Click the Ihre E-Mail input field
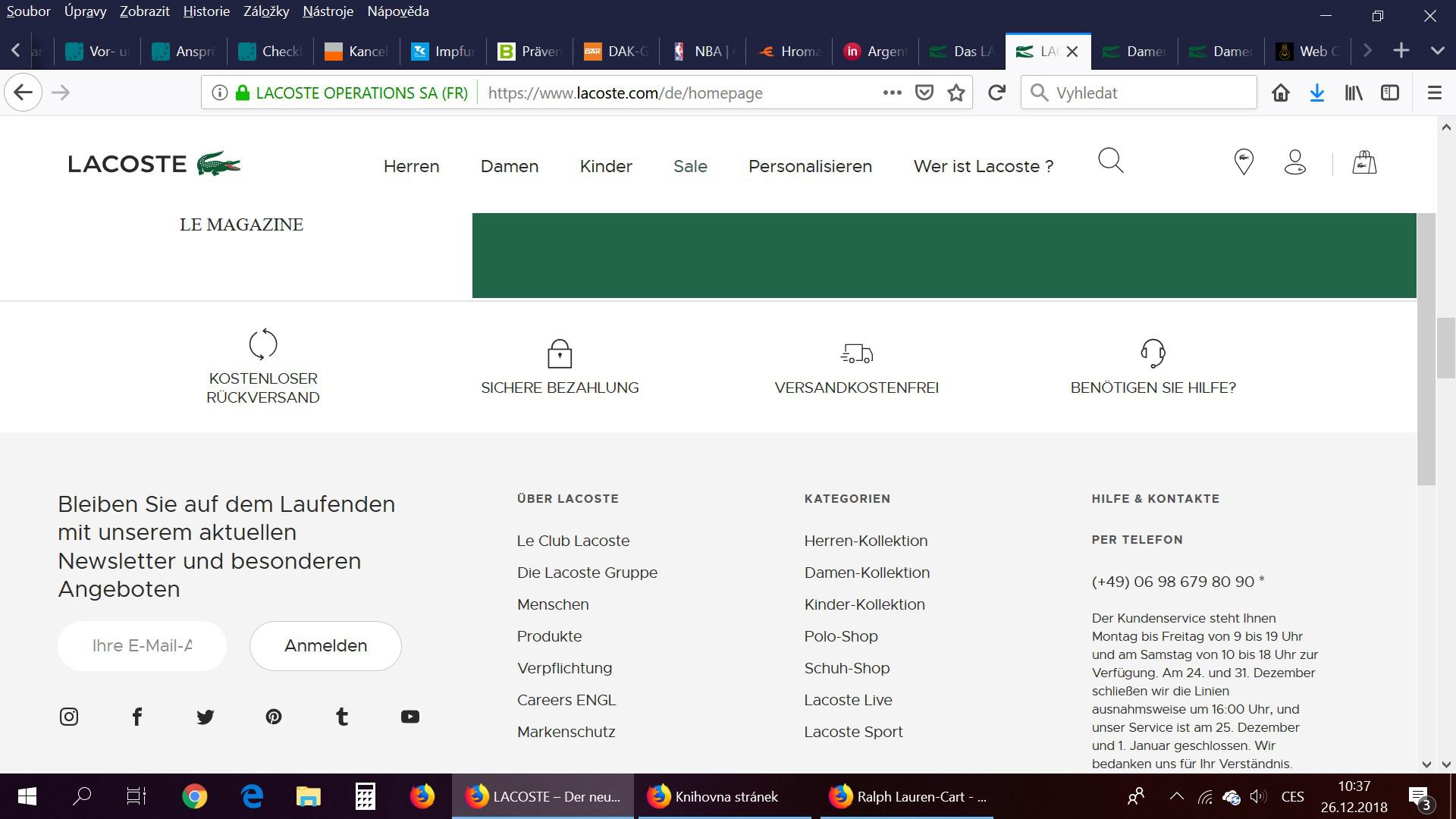The height and width of the screenshot is (819, 1456). click(x=142, y=645)
